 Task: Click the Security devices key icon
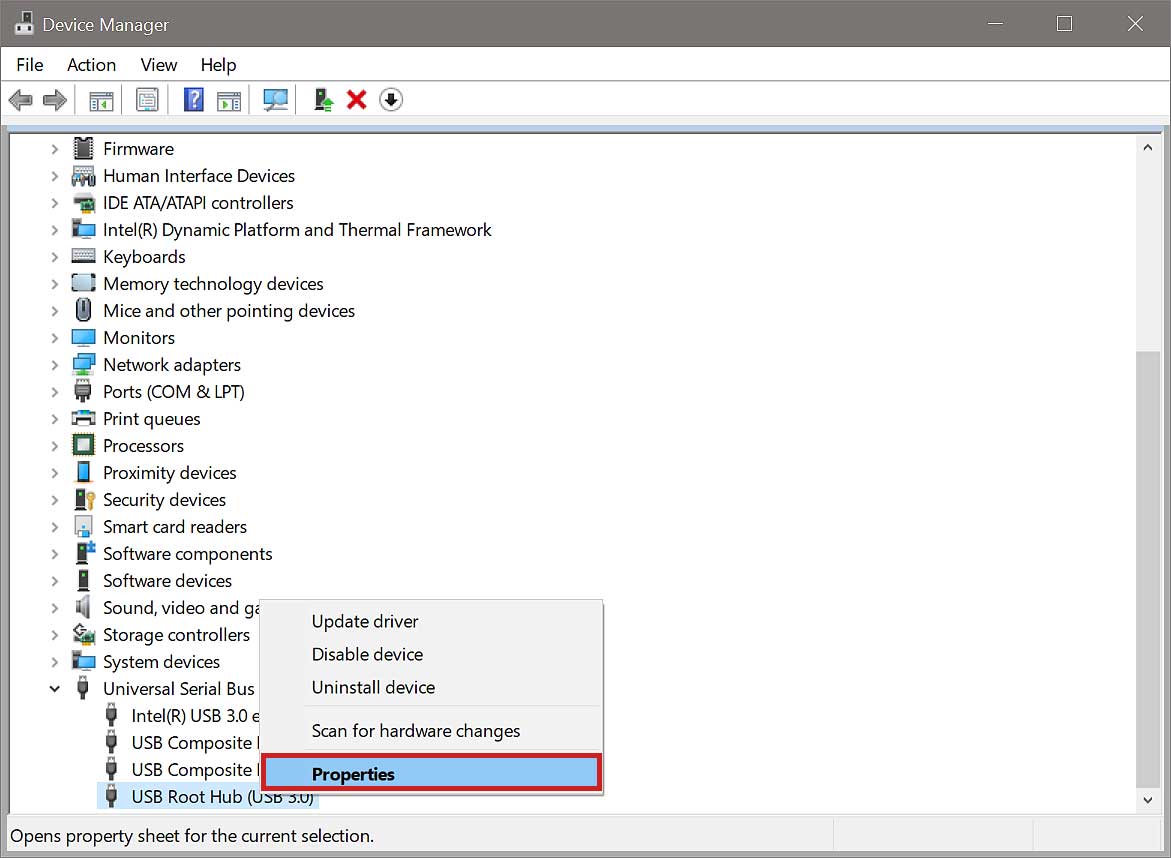click(x=84, y=500)
